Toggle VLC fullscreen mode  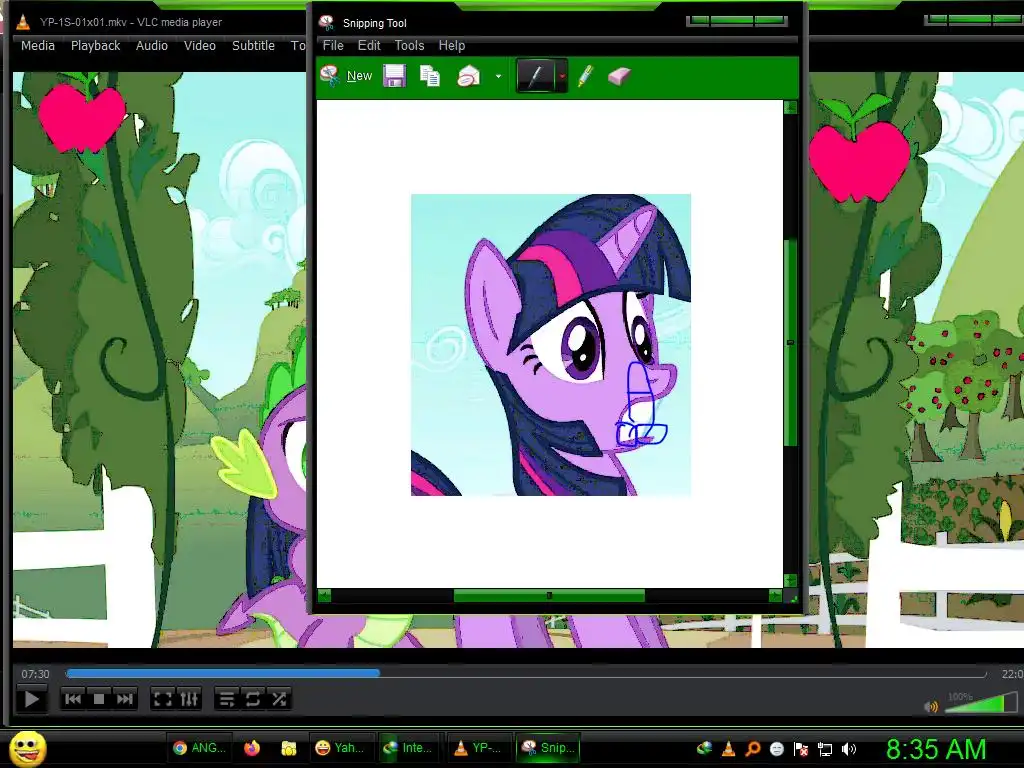(x=162, y=699)
